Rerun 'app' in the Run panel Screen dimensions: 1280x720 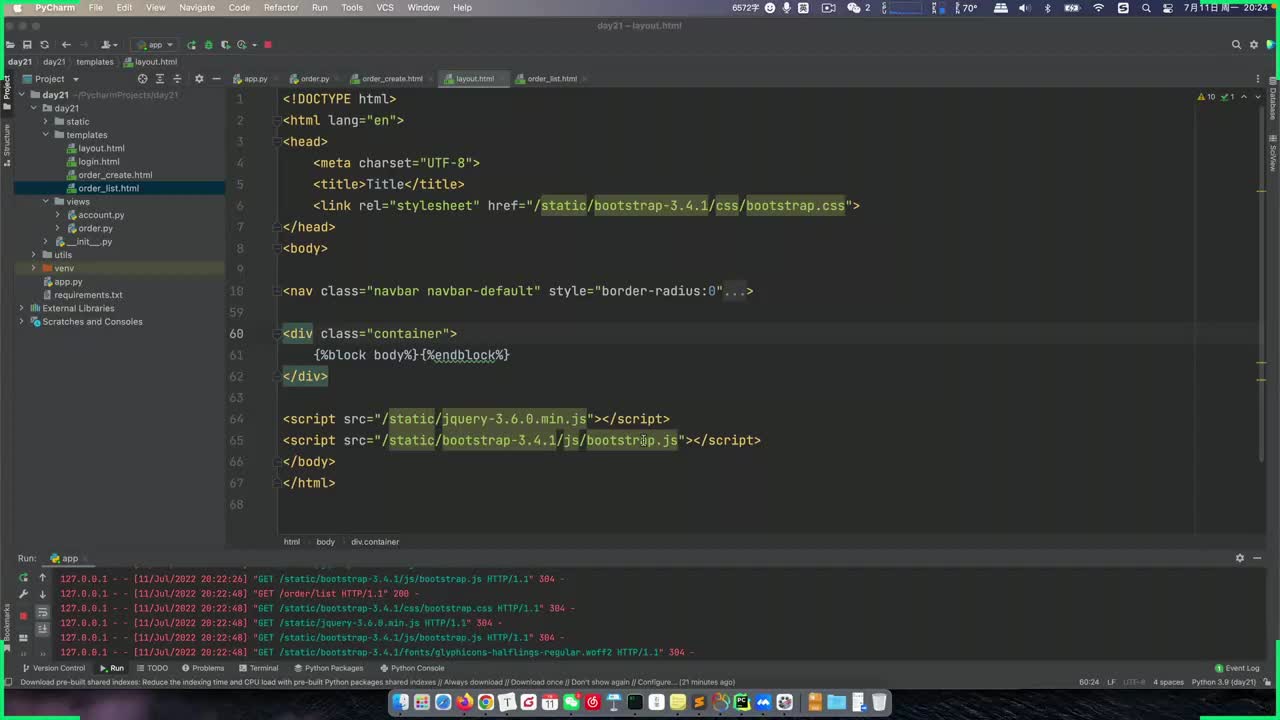(23, 578)
